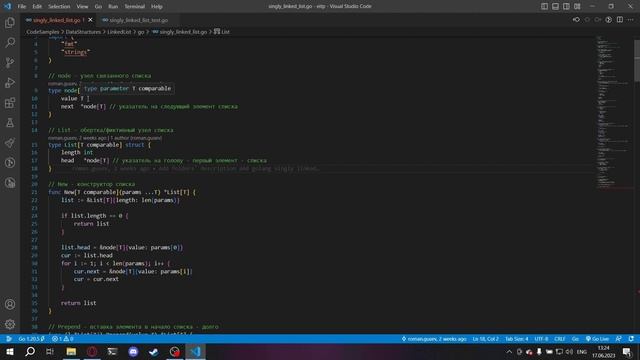This screenshot has width=640, height=360.
Task: Go to line via Ln 18, Col 2
Action: coord(485,339)
